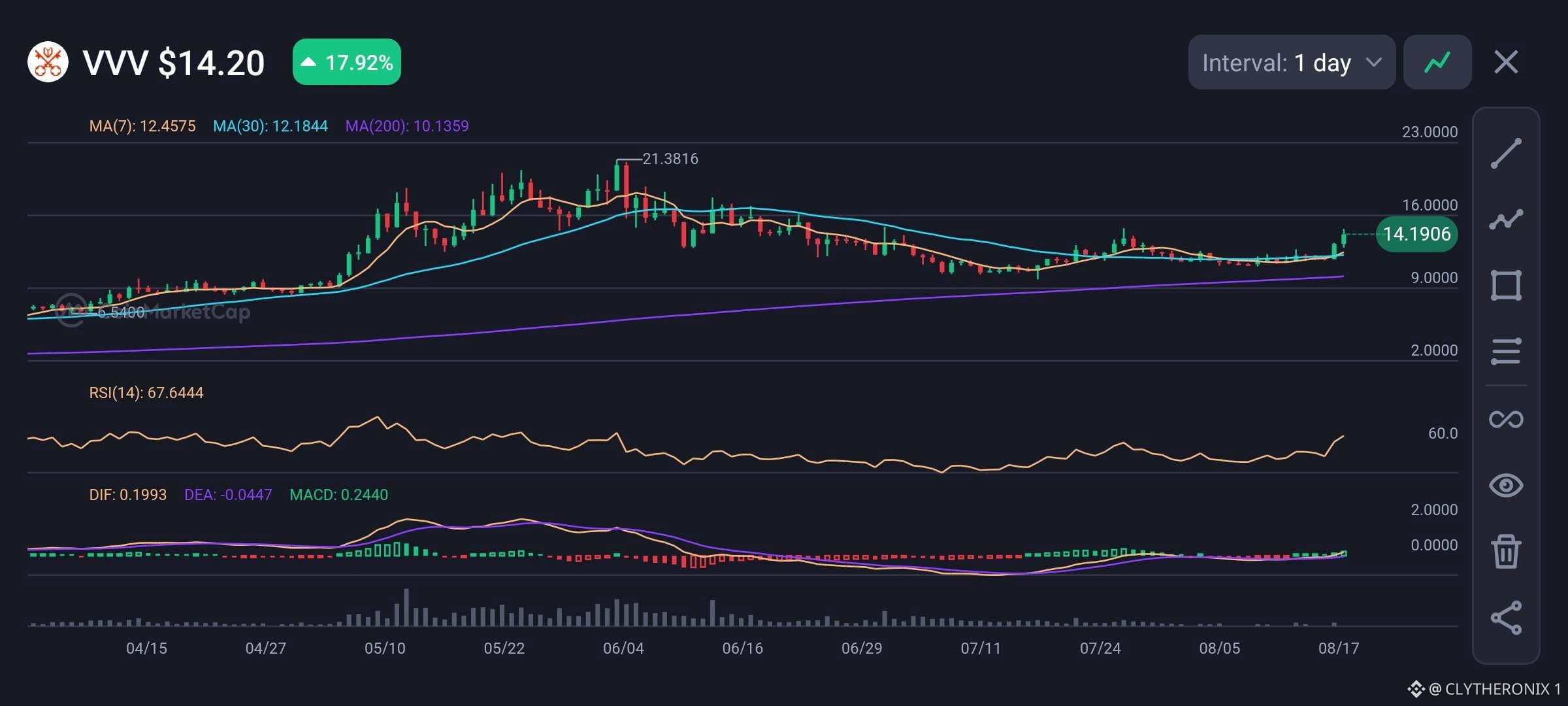The image size is (1568, 706).
Task: Open the Interval 1 day dropdown
Action: 1292,62
